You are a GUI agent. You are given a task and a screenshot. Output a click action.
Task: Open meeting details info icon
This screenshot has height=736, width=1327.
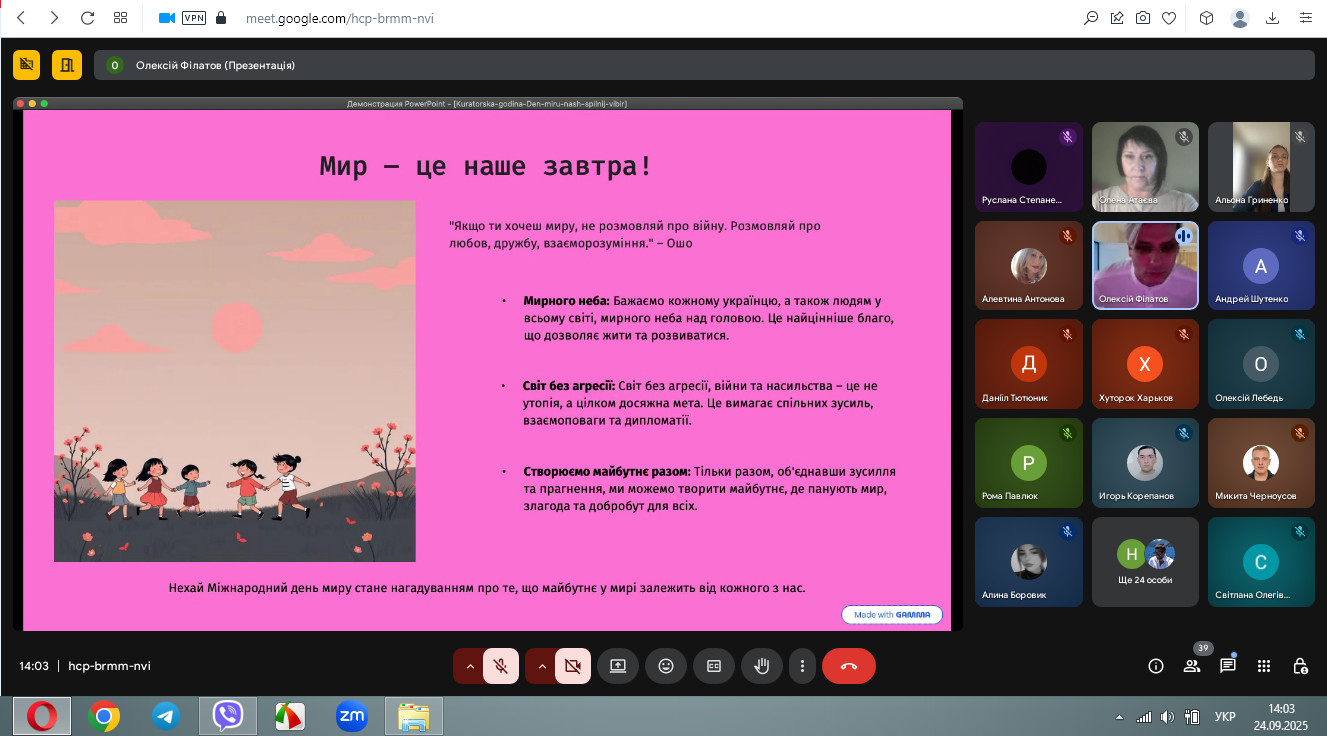pyautogui.click(x=1156, y=666)
